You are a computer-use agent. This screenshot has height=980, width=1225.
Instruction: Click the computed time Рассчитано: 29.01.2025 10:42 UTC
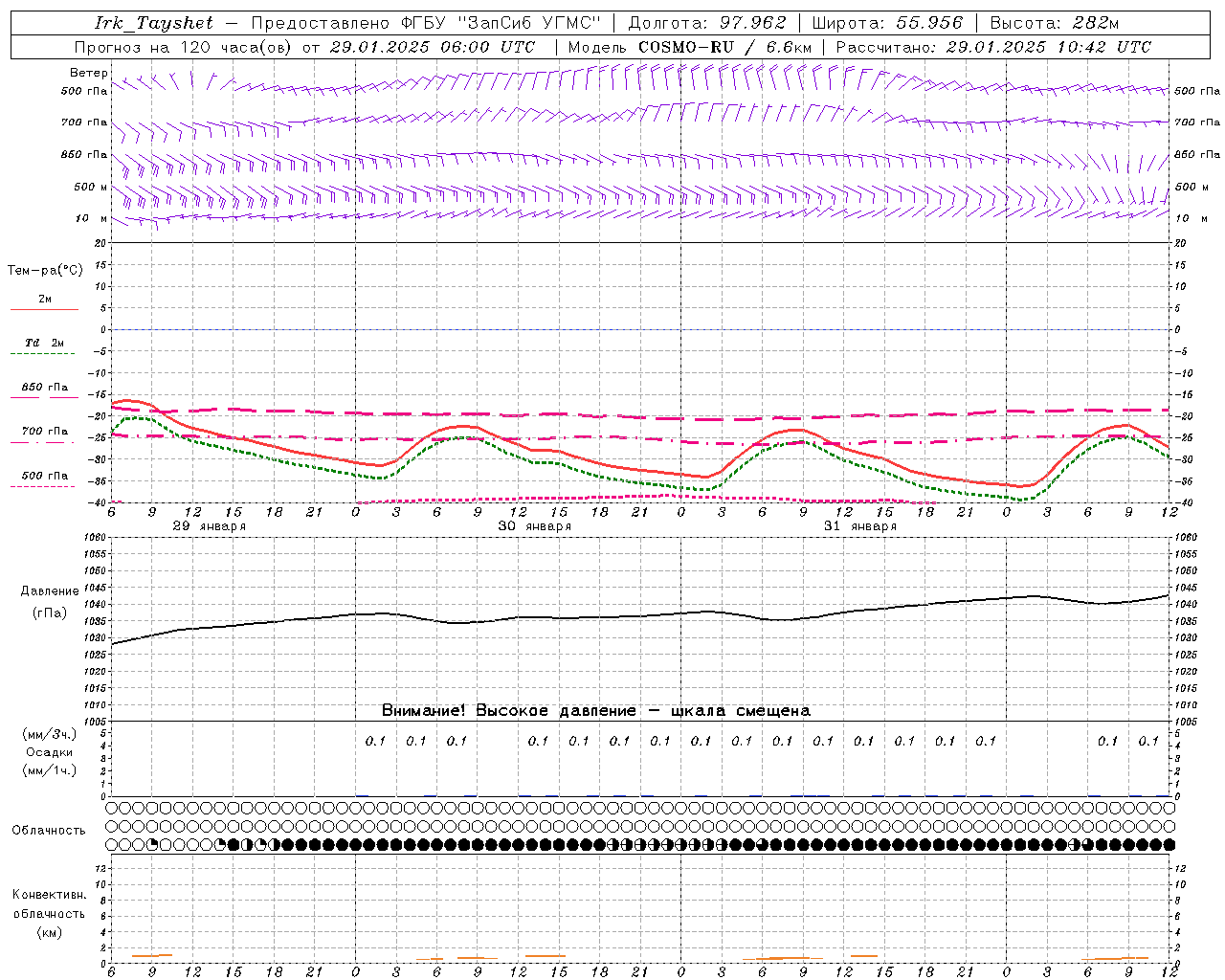[993, 47]
